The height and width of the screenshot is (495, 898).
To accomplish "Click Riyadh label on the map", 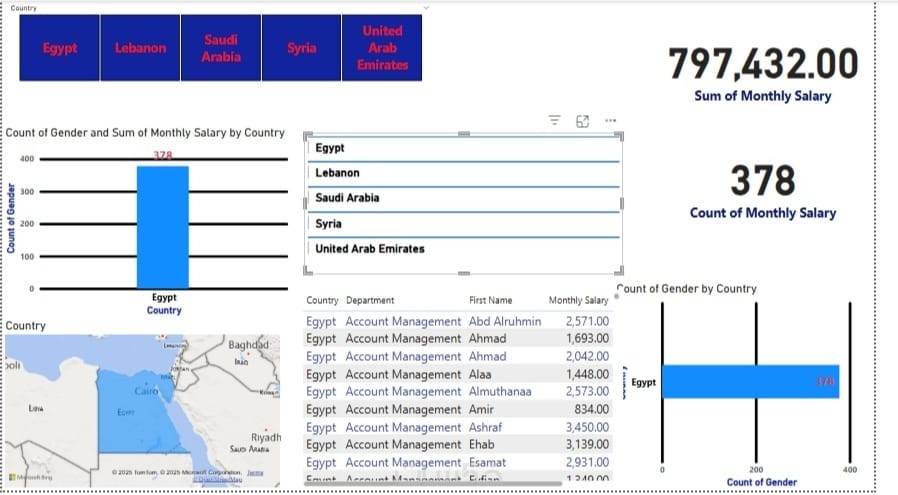I will click(266, 437).
